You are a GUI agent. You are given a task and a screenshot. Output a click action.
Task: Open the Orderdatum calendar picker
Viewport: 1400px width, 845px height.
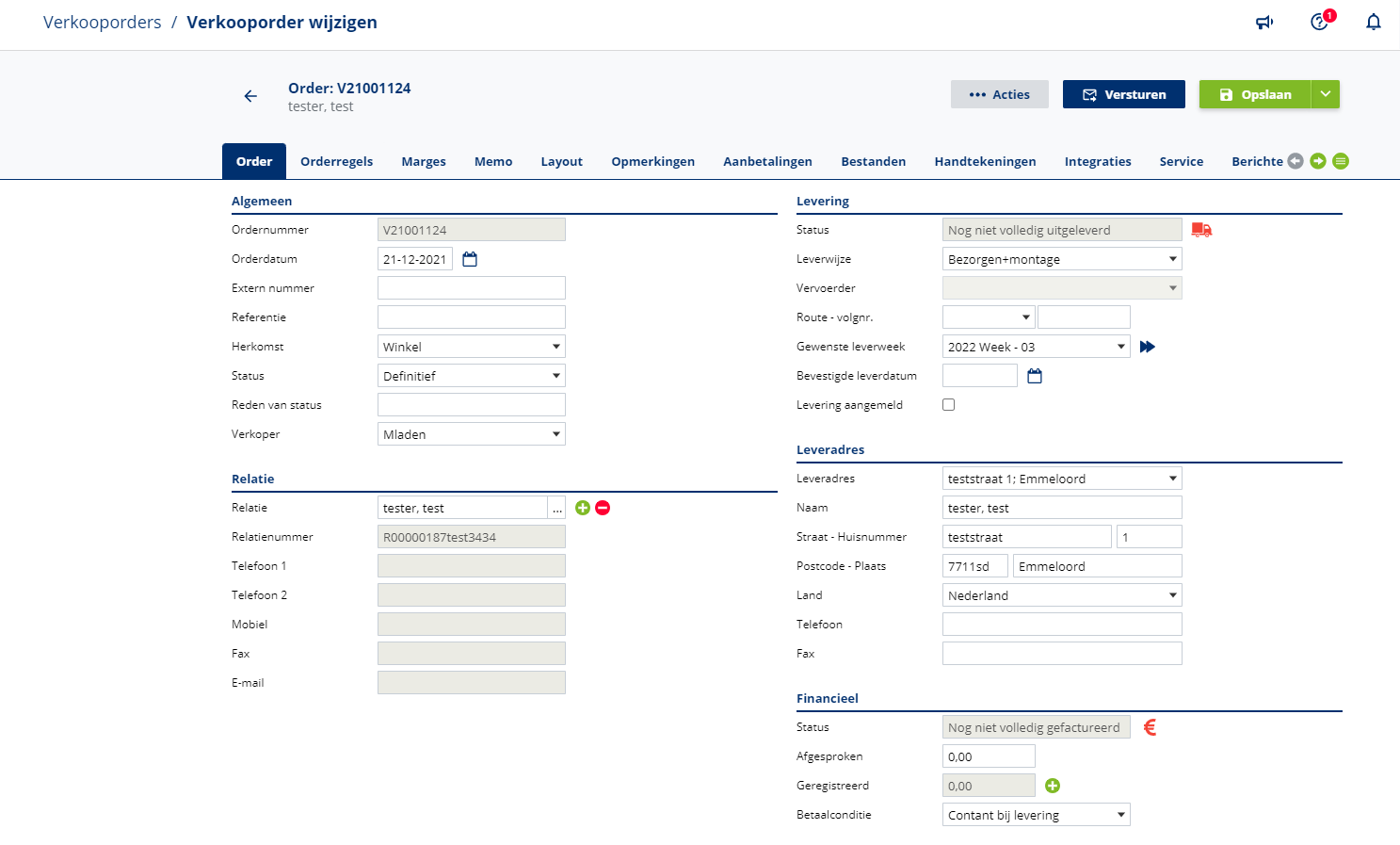tap(470, 259)
